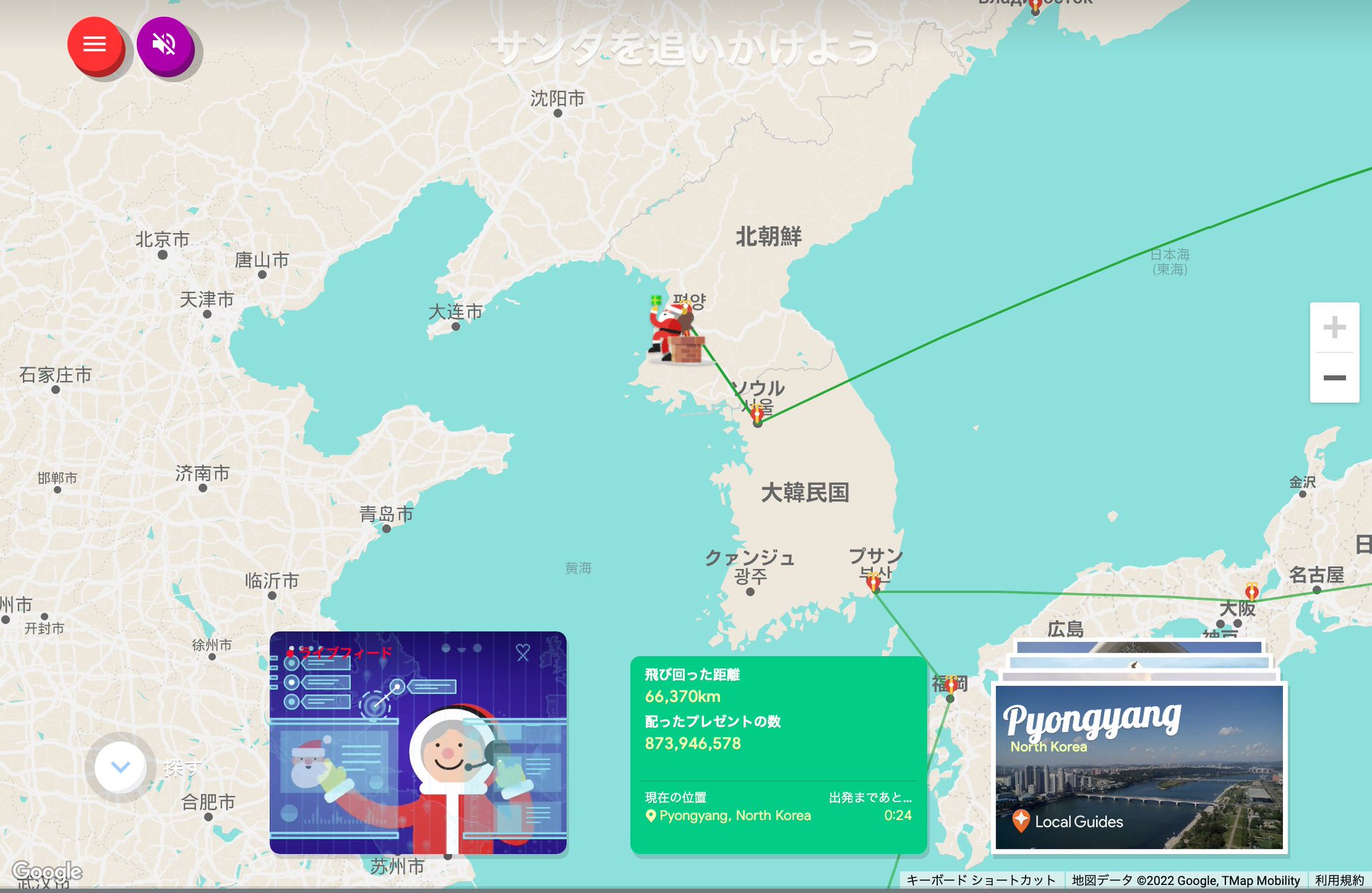1372x893 pixels.
Task: Click the 青岛市 city label
Action: tap(387, 514)
